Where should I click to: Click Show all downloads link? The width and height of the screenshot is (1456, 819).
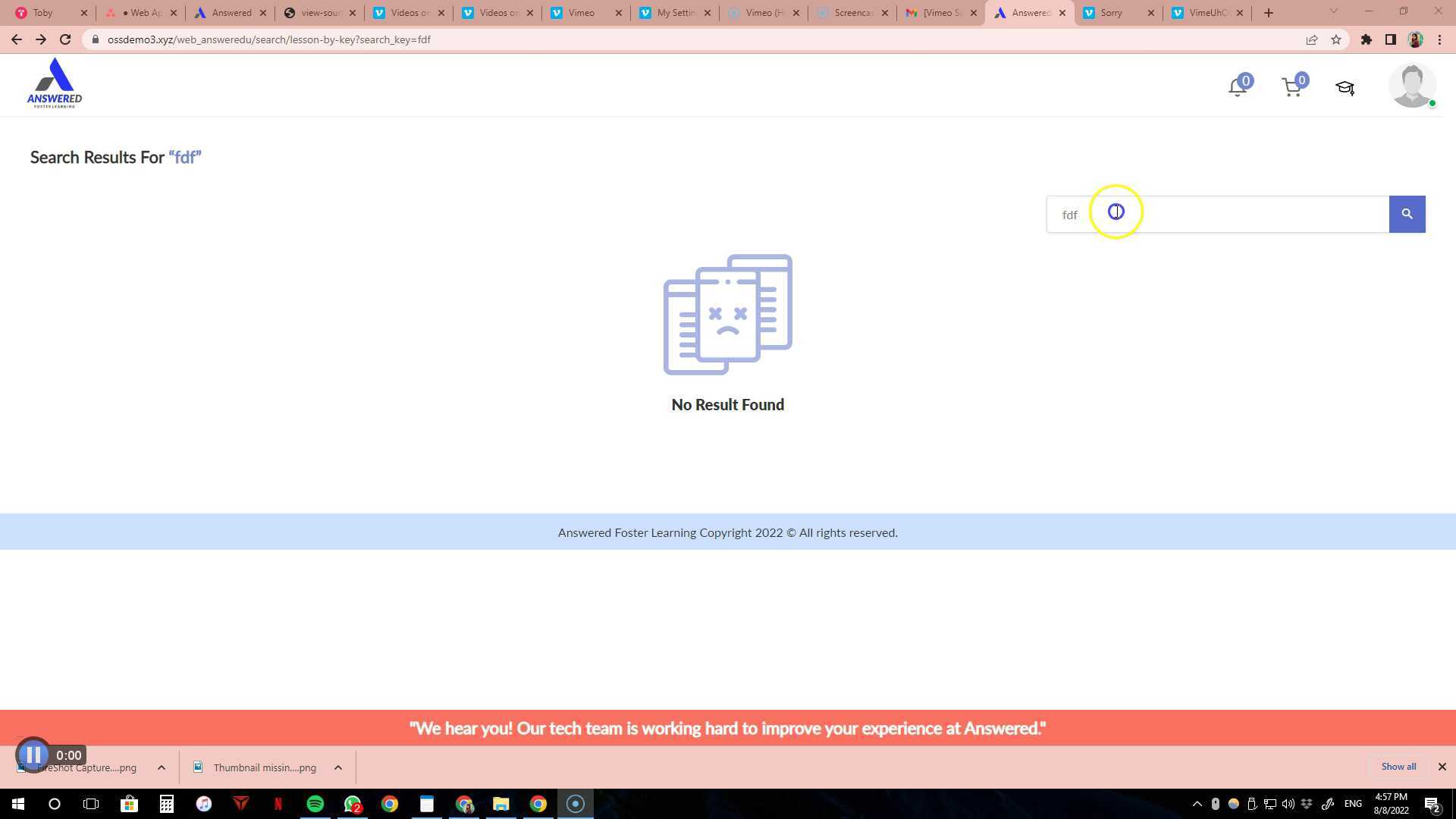point(1398,767)
